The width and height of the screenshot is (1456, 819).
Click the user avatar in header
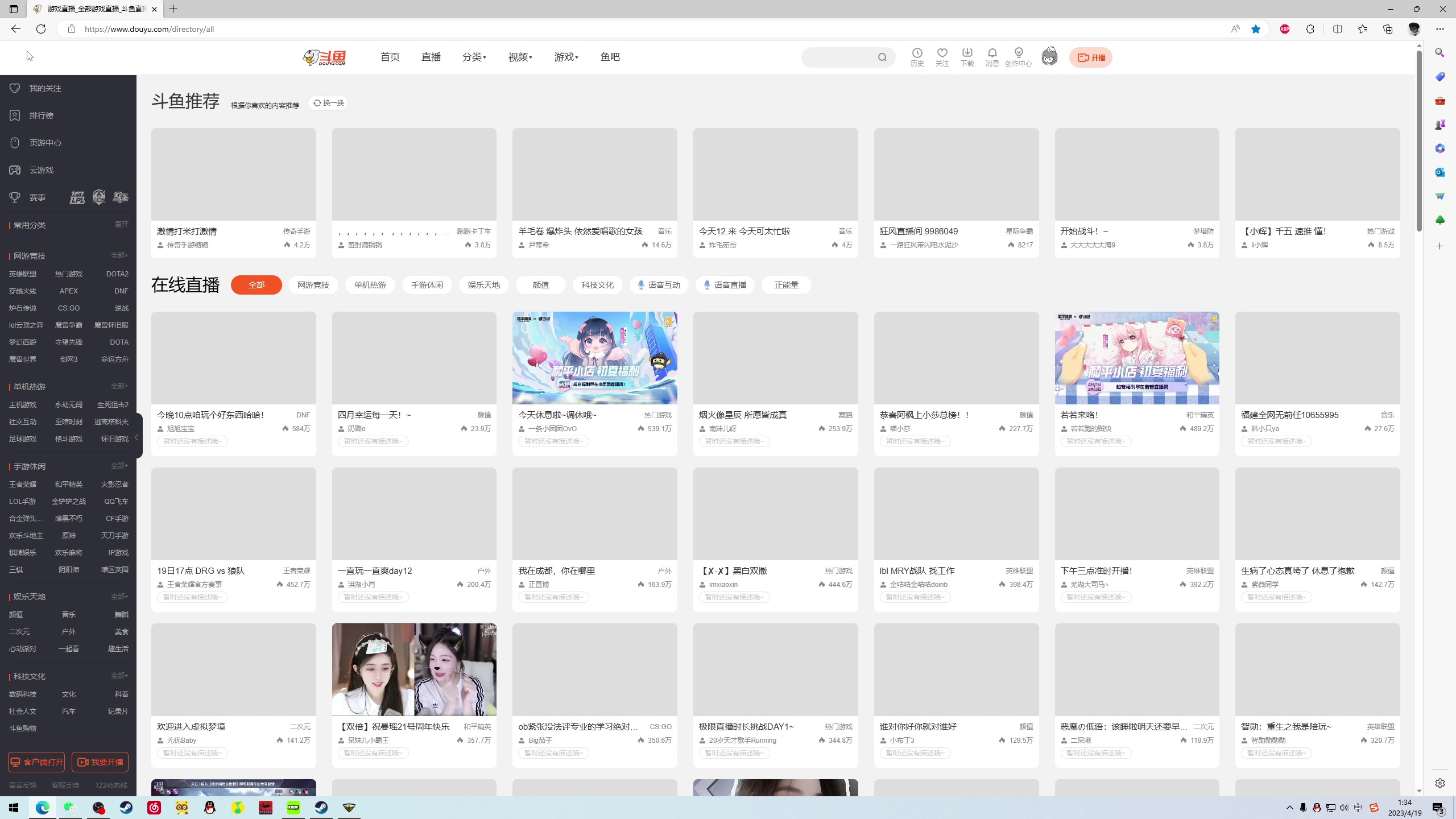(1049, 57)
